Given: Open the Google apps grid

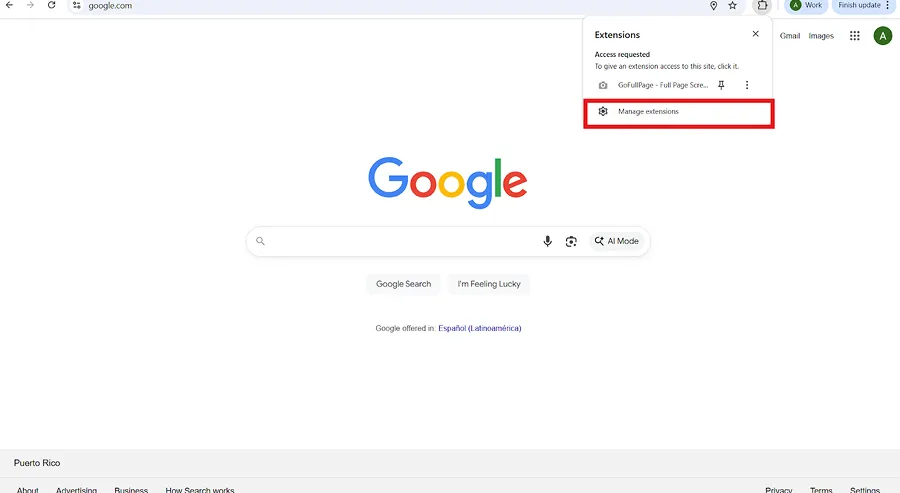Looking at the screenshot, I should tap(855, 36).
